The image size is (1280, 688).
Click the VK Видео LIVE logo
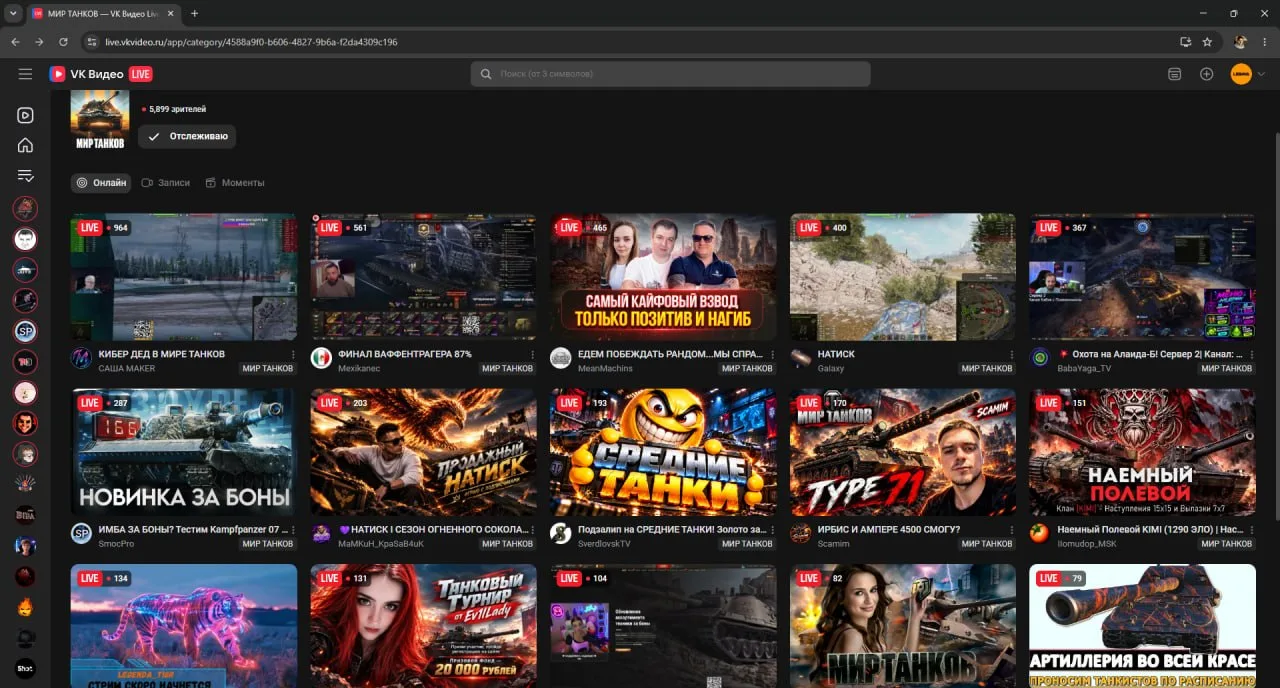point(101,74)
